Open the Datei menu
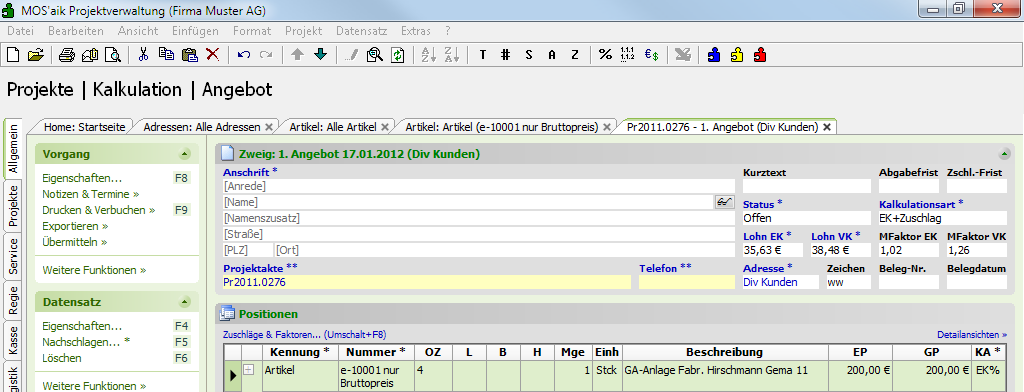Screen dimensions: 1024x392 point(20,31)
